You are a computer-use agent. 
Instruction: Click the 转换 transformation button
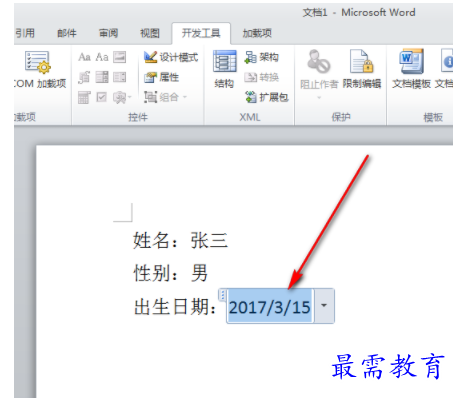(261, 77)
